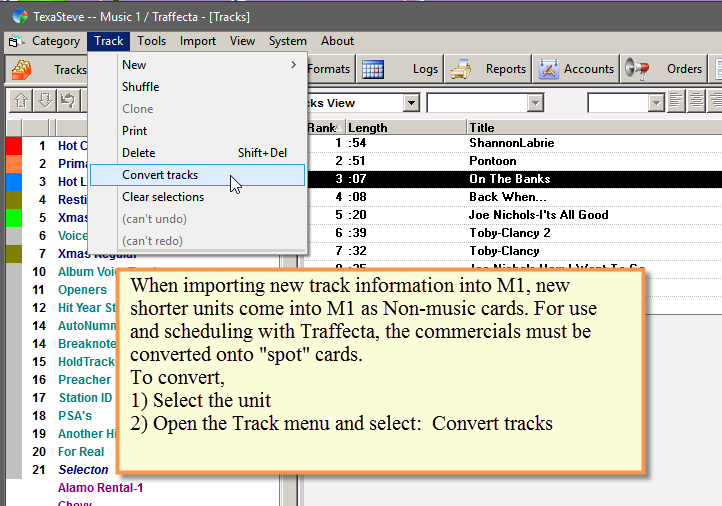Image resolution: width=722 pixels, height=506 pixels.
Task: Select the On The Banks track
Action: (x=514, y=179)
